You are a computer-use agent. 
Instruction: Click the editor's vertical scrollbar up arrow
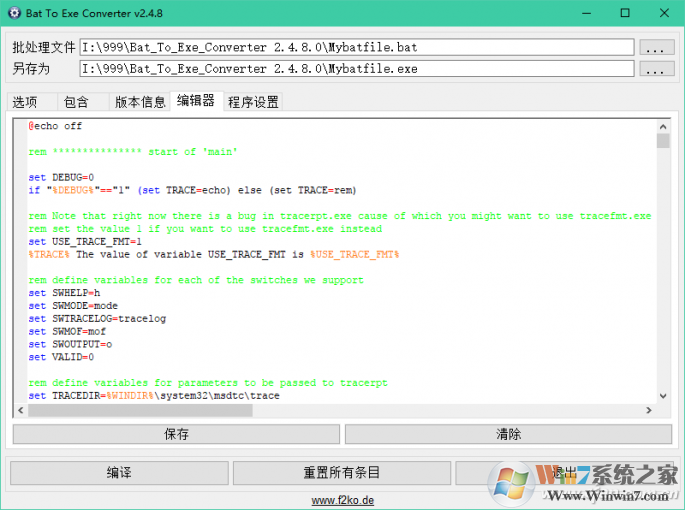pyautogui.click(x=663, y=125)
